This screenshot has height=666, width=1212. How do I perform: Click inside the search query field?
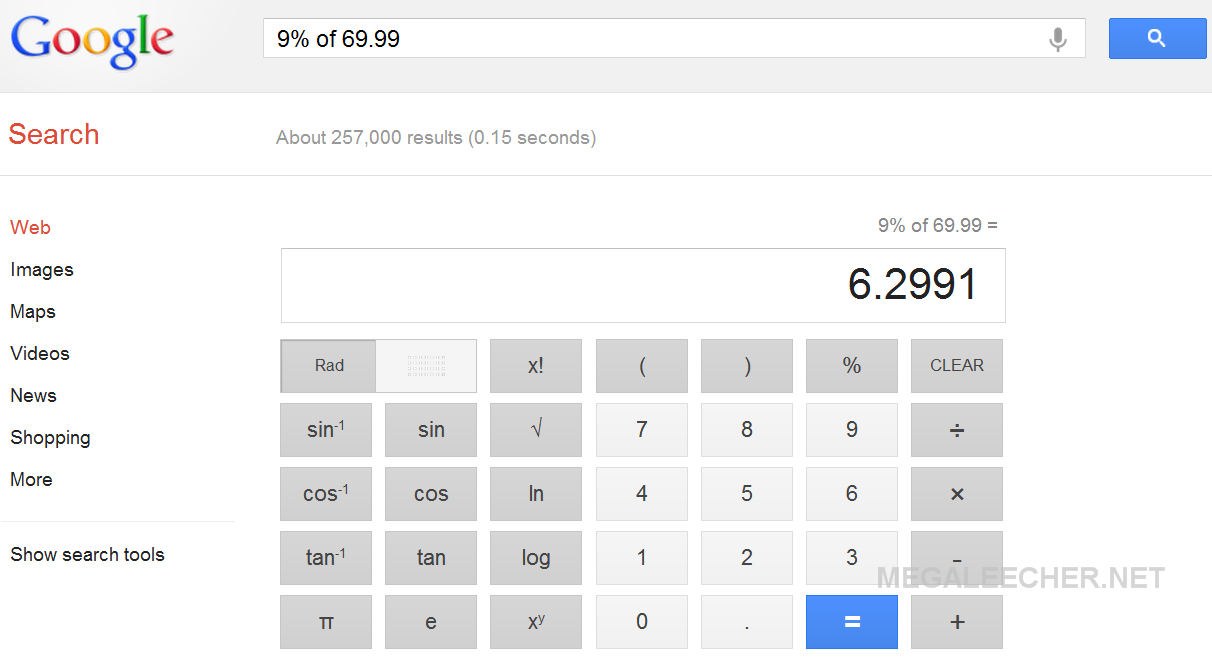(x=600, y=38)
